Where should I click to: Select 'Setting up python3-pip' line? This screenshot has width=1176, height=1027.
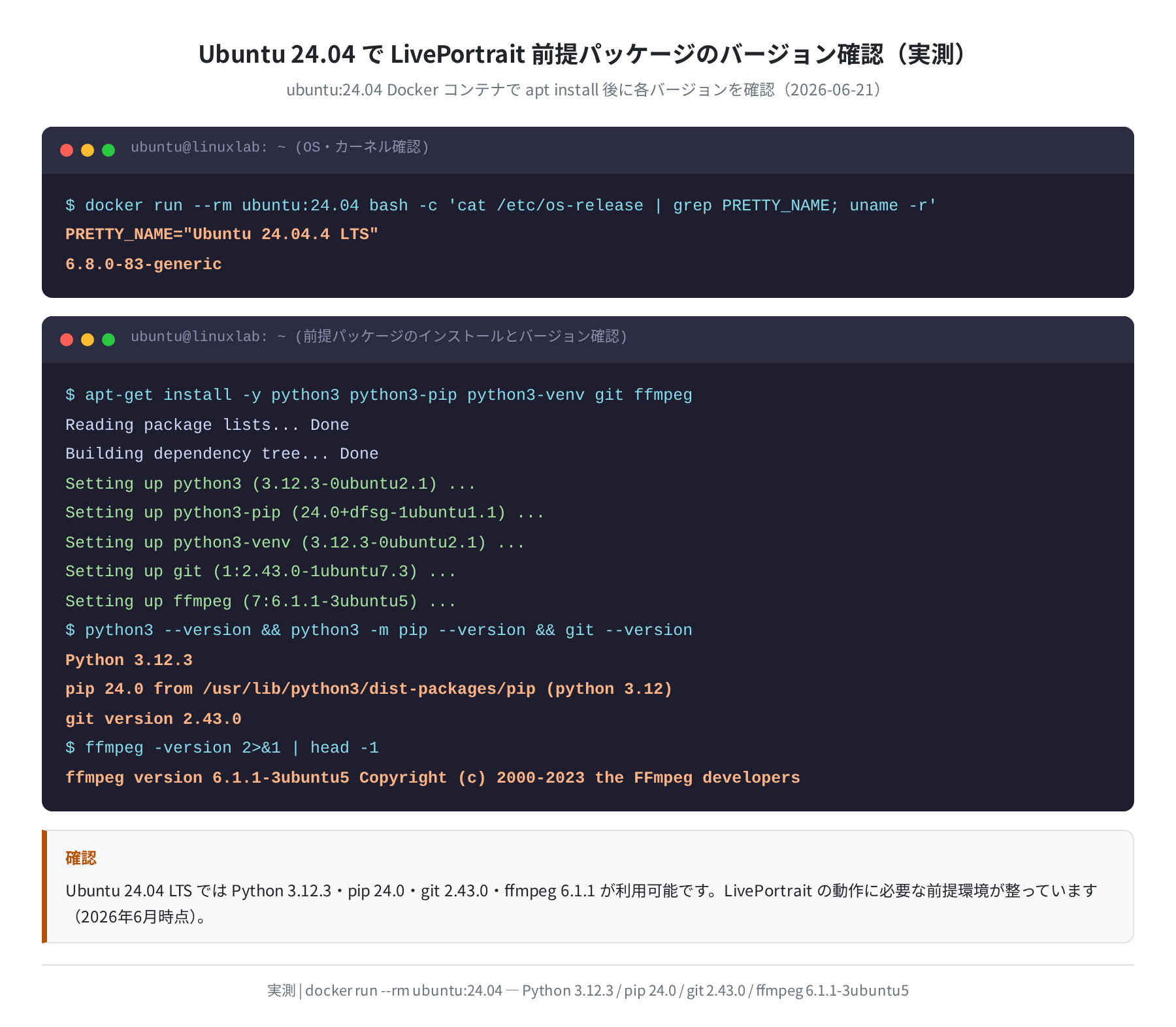pyautogui.click(x=304, y=512)
